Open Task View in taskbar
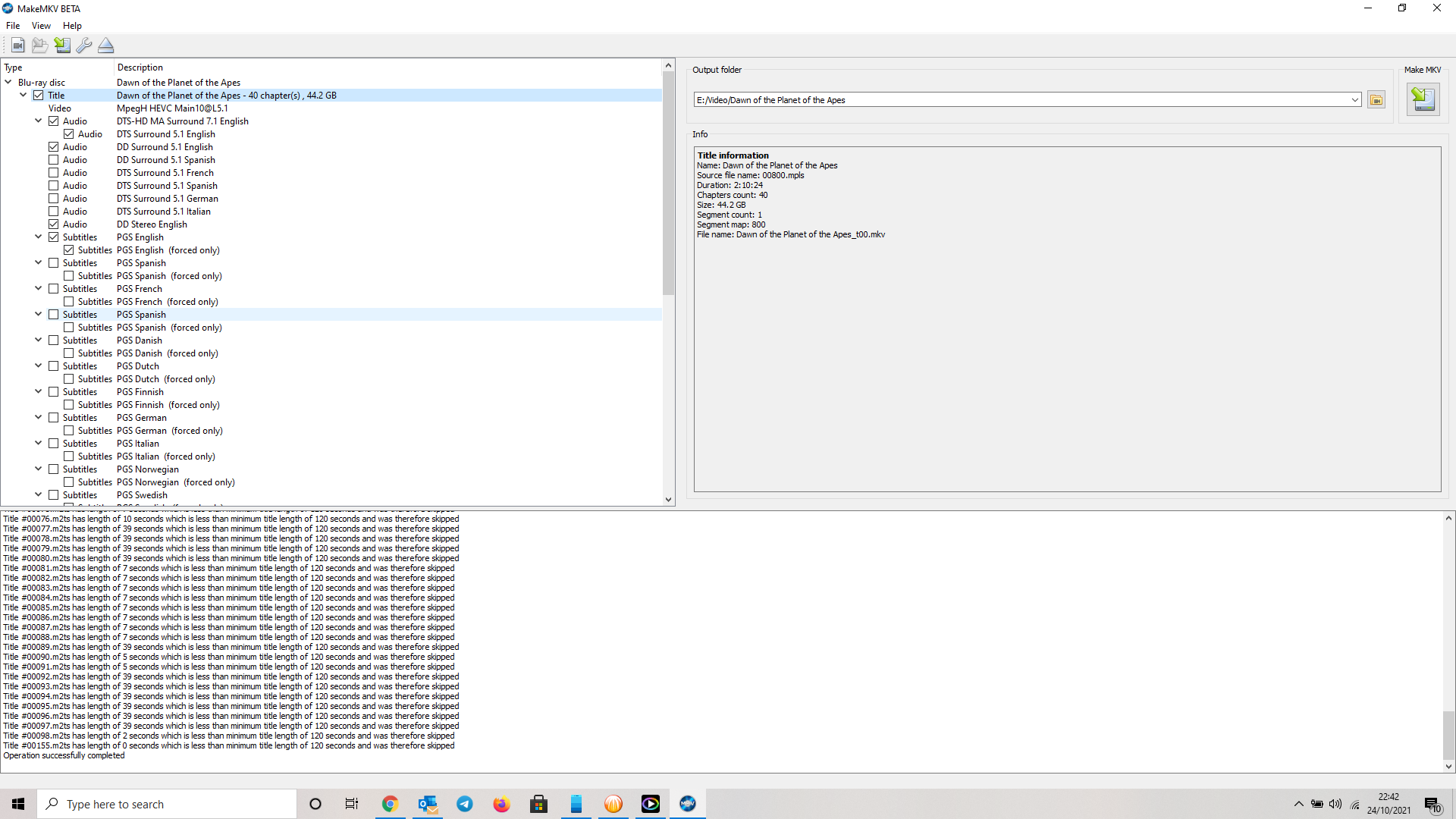 [352, 804]
